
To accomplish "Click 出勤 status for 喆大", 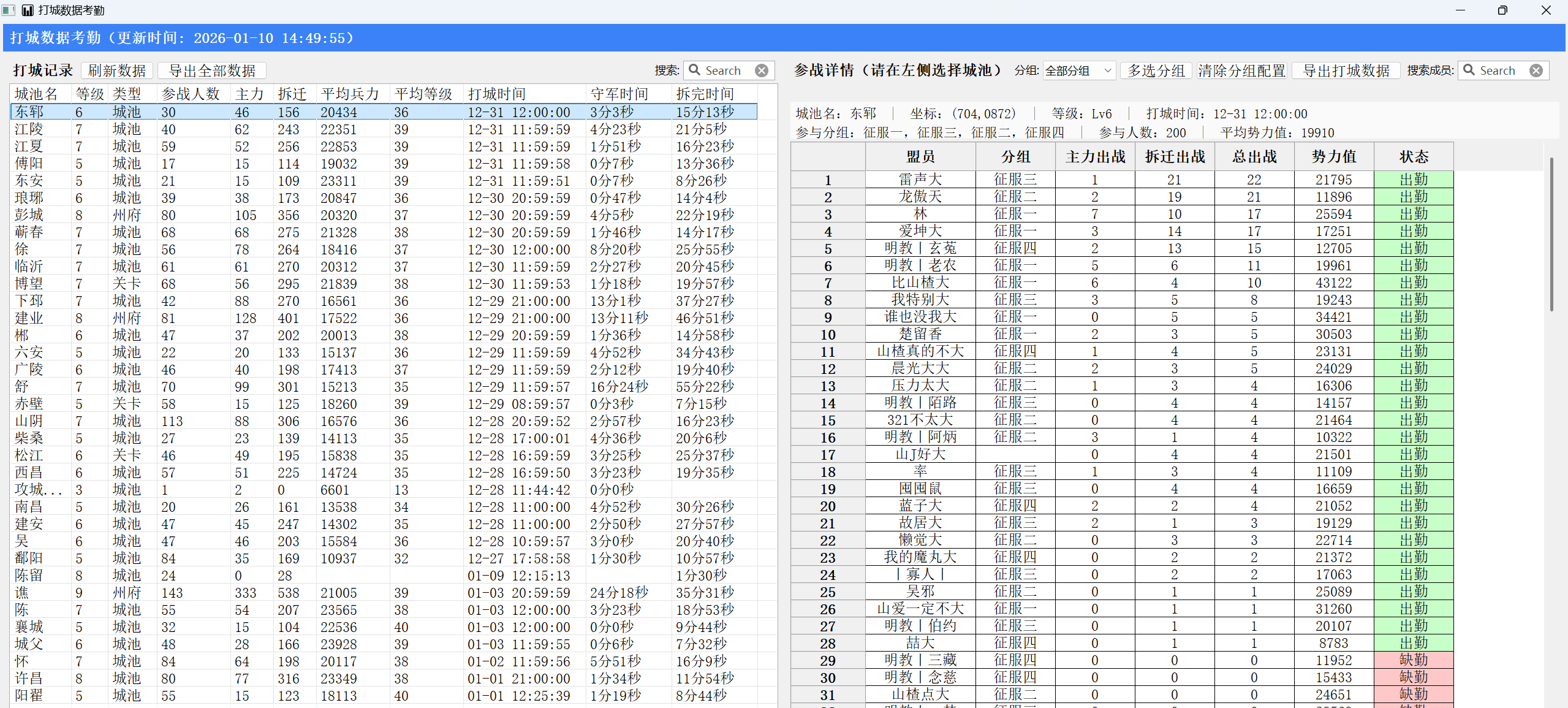I will click(1414, 643).
